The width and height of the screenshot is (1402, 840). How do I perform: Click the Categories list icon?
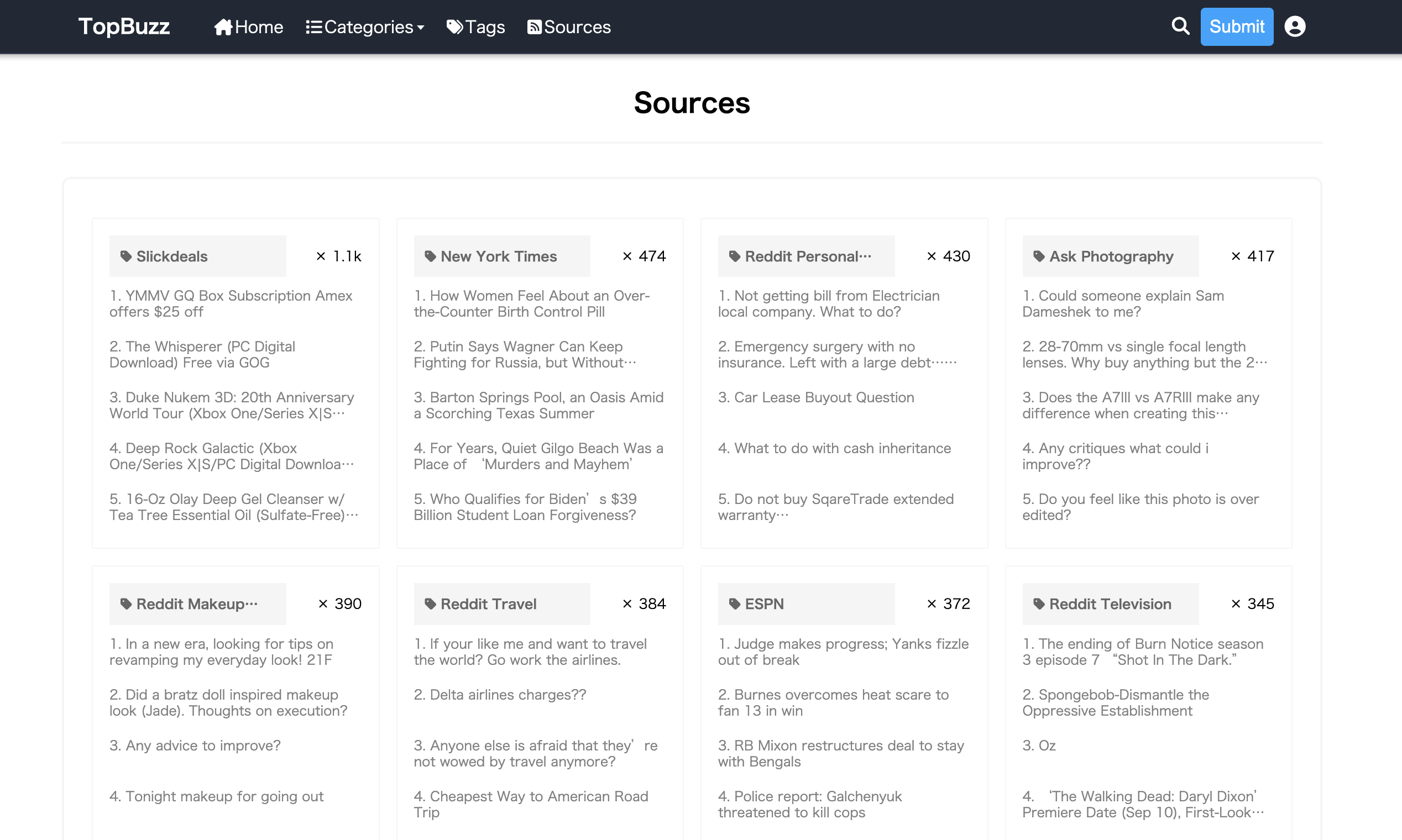point(313,27)
